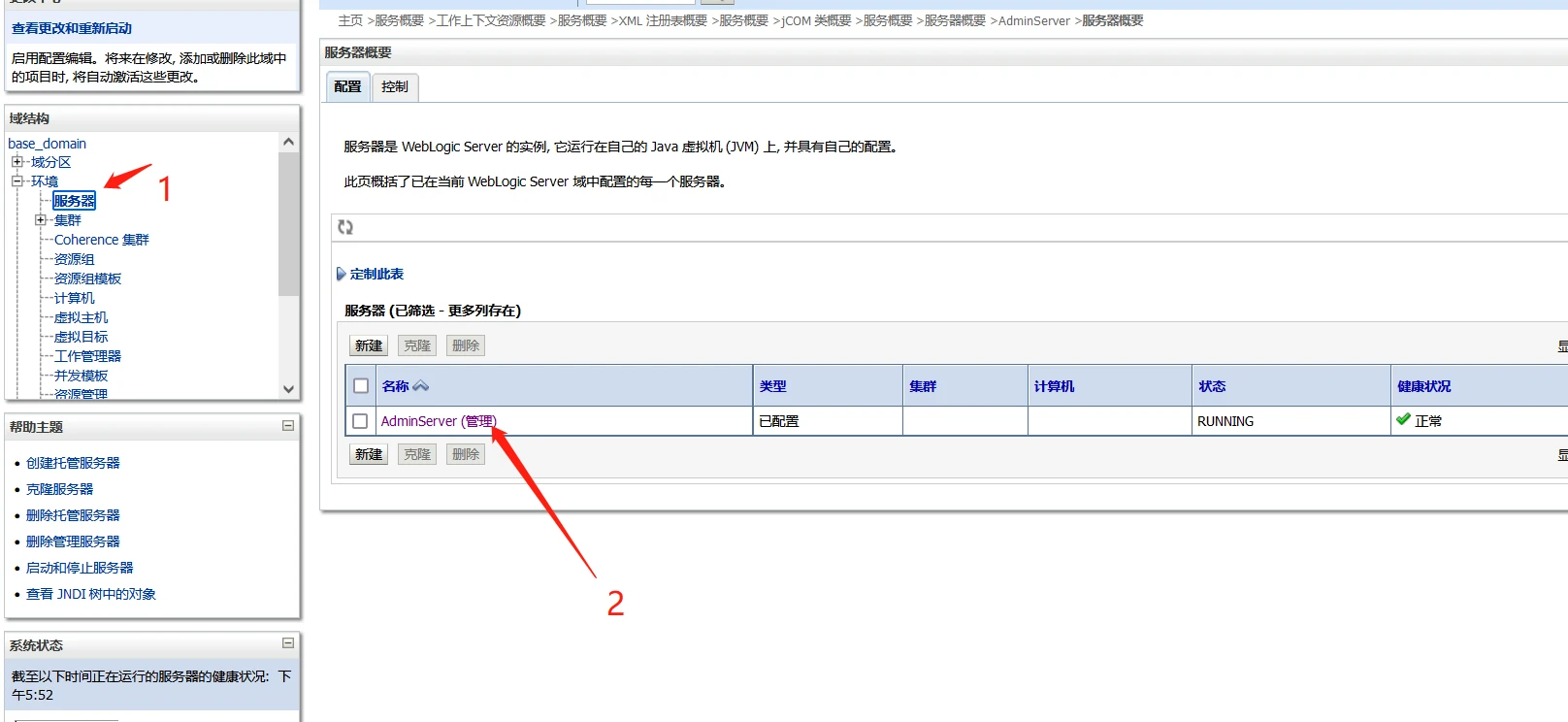Select 工作管理器 tree item
Image resolution: width=1568 pixels, height=722 pixels.
click(x=88, y=356)
